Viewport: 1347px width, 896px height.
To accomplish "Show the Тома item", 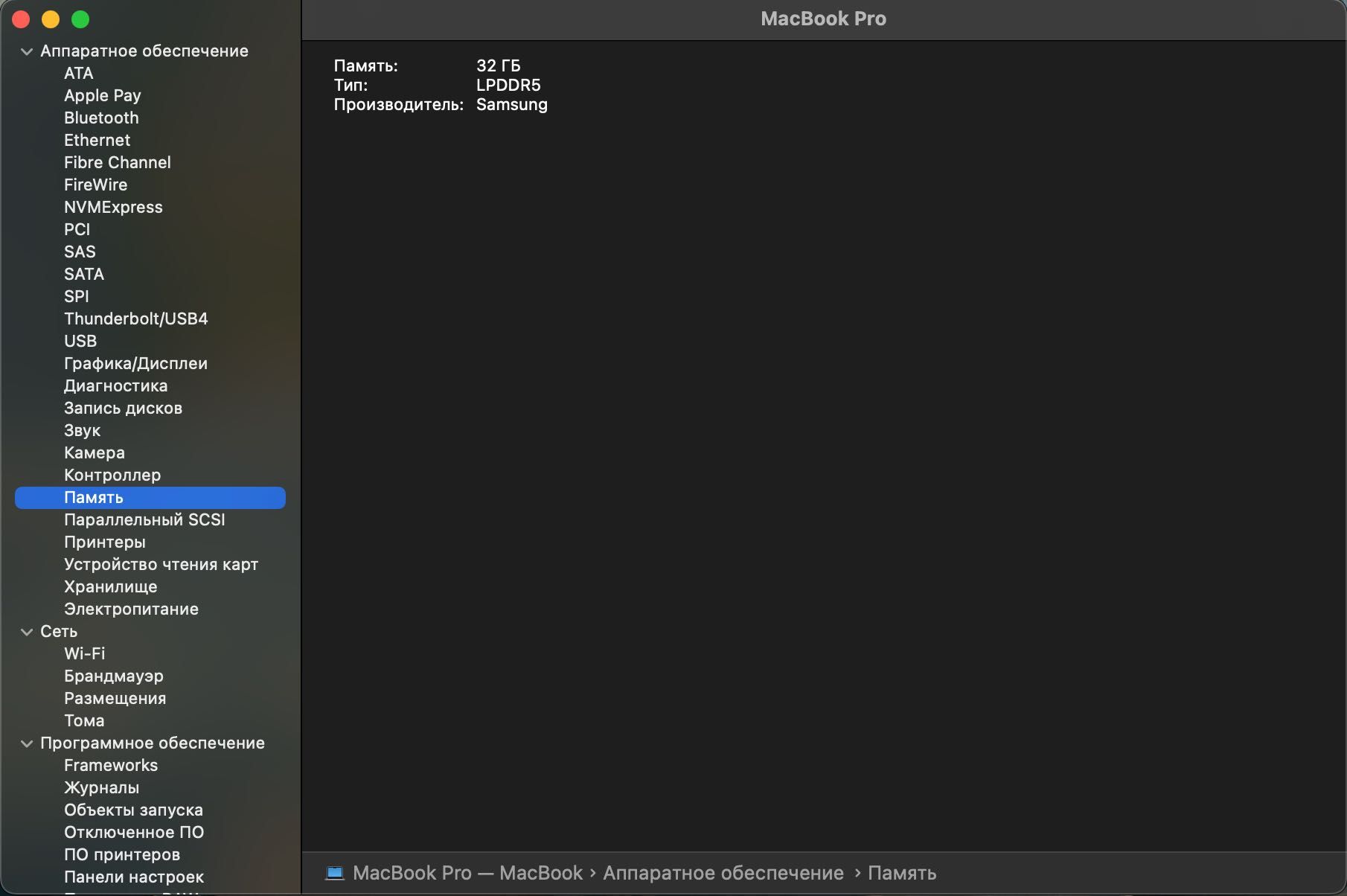I will tap(84, 720).
